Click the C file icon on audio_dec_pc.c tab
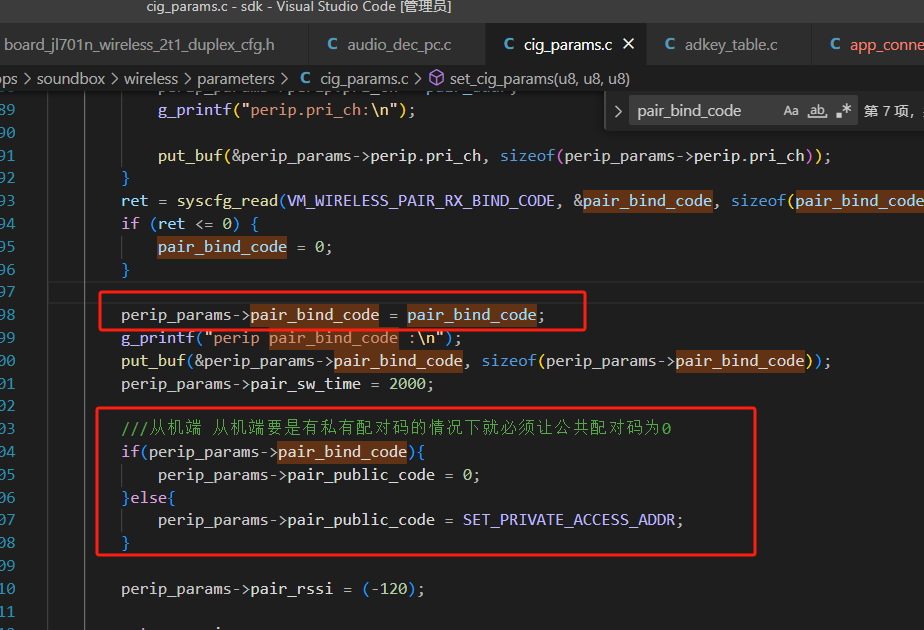 [x=332, y=44]
